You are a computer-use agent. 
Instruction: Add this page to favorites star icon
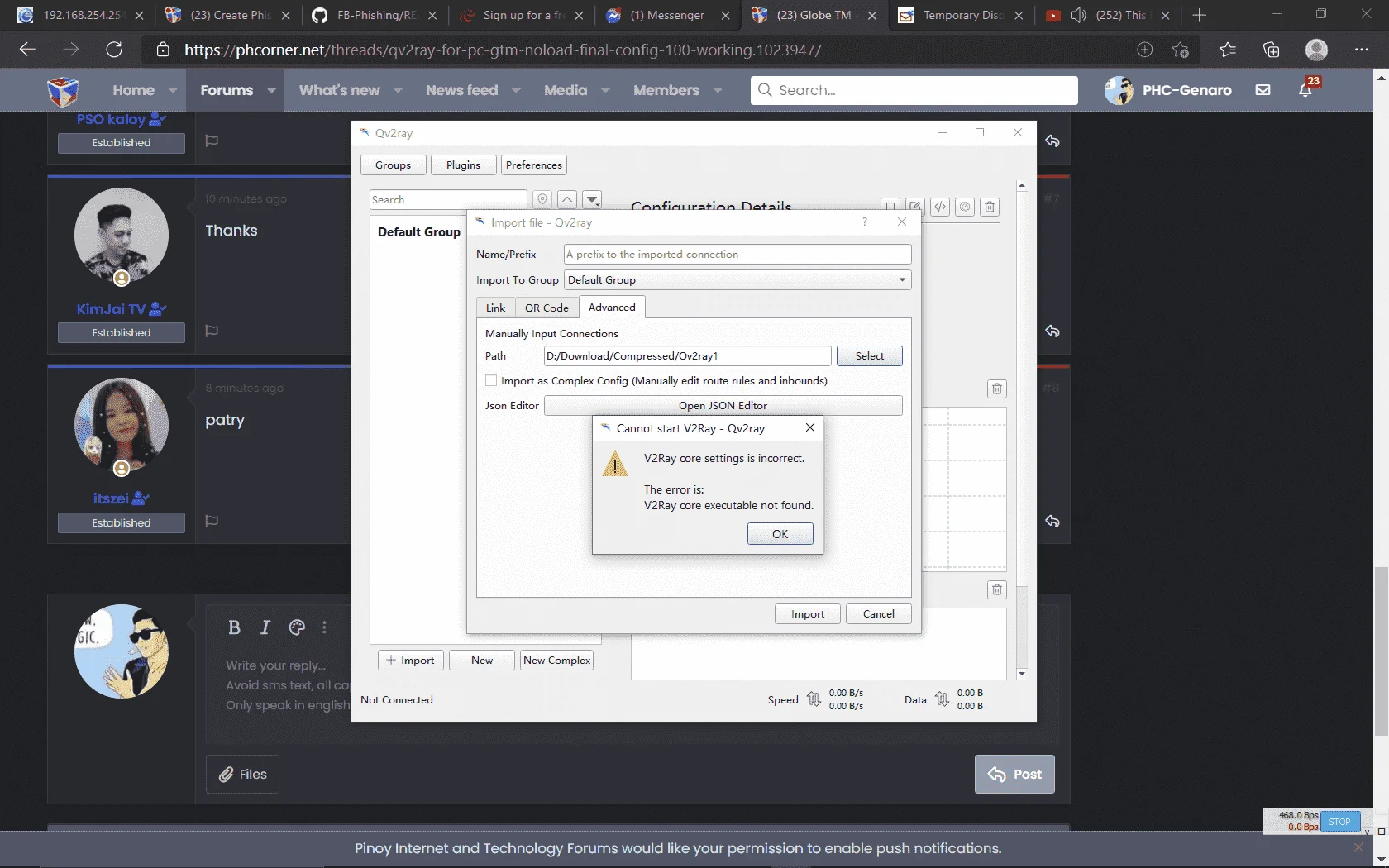(1181, 50)
